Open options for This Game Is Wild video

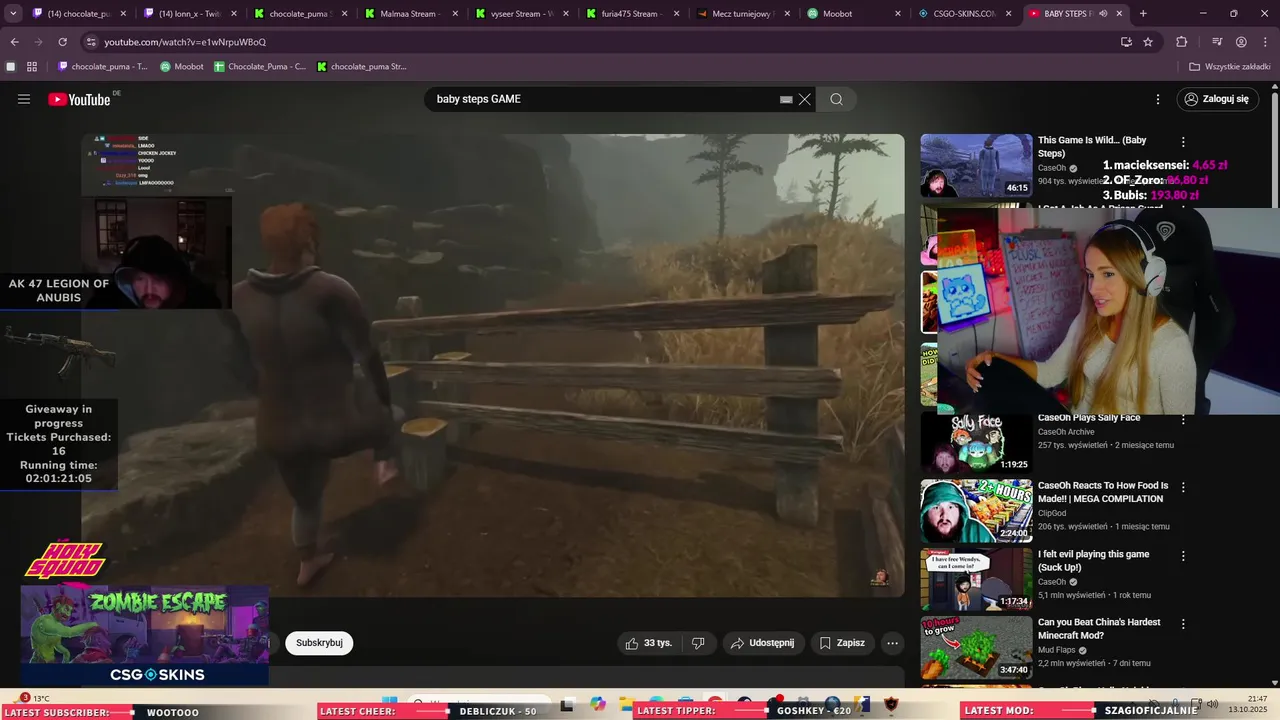point(1183,142)
